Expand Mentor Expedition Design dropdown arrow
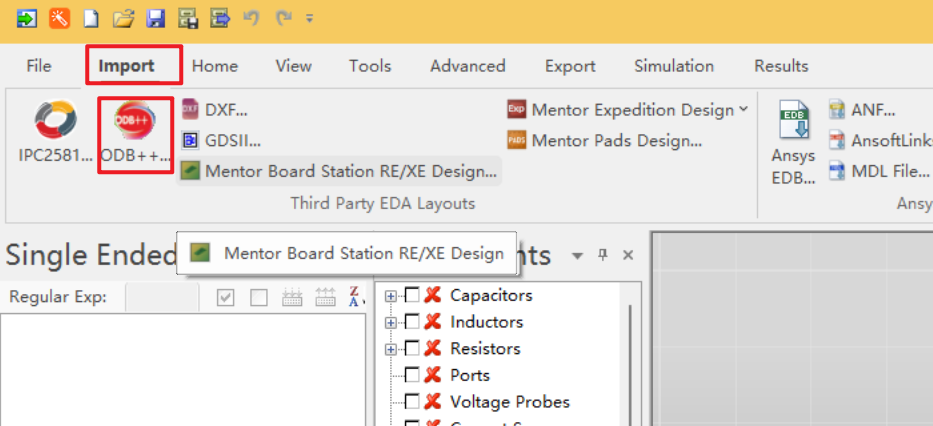Screen dimensions: 933x426 pyautogui.click(x=743, y=109)
